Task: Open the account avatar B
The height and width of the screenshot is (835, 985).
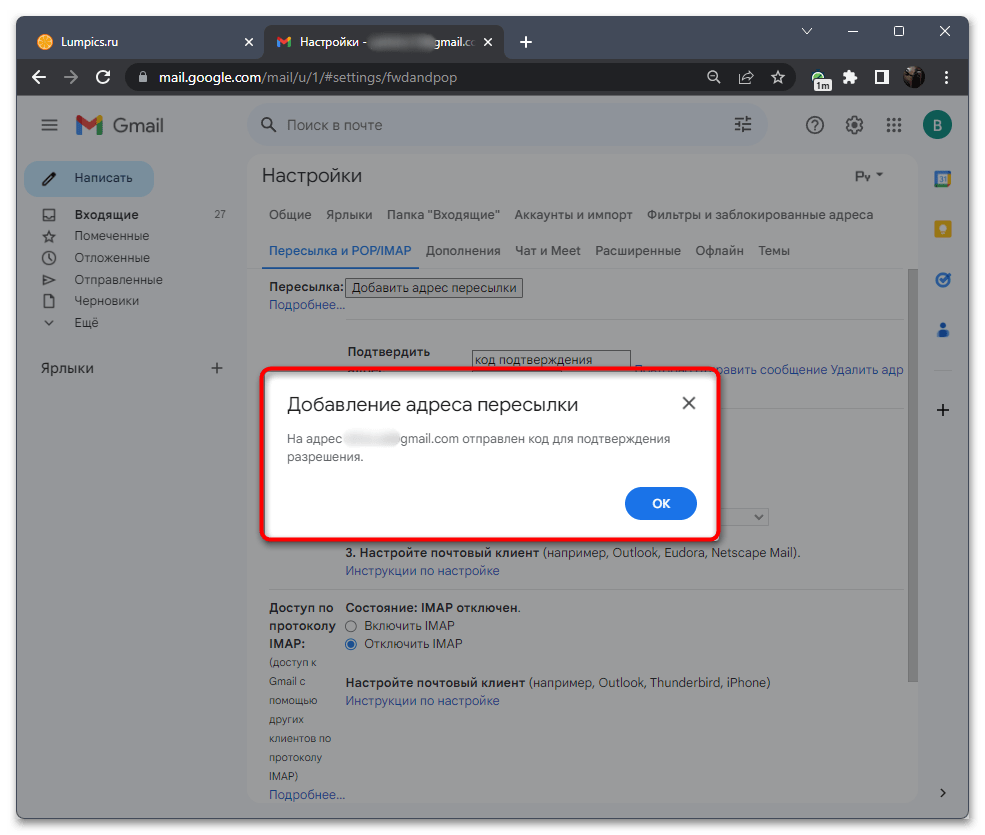Action: click(937, 125)
